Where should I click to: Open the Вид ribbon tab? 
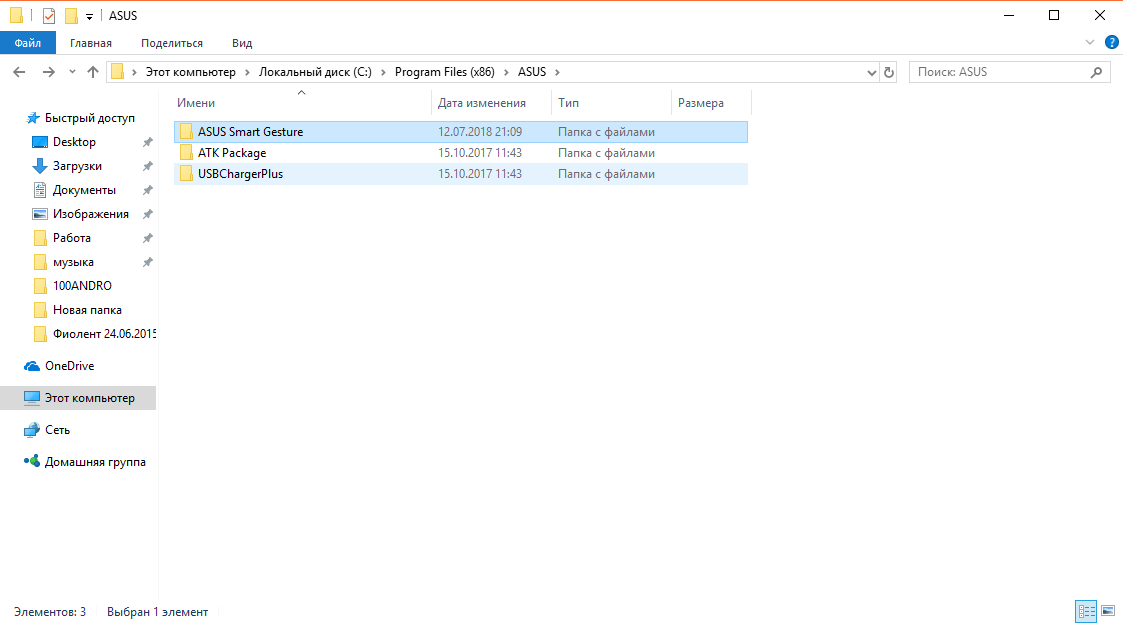point(242,43)
